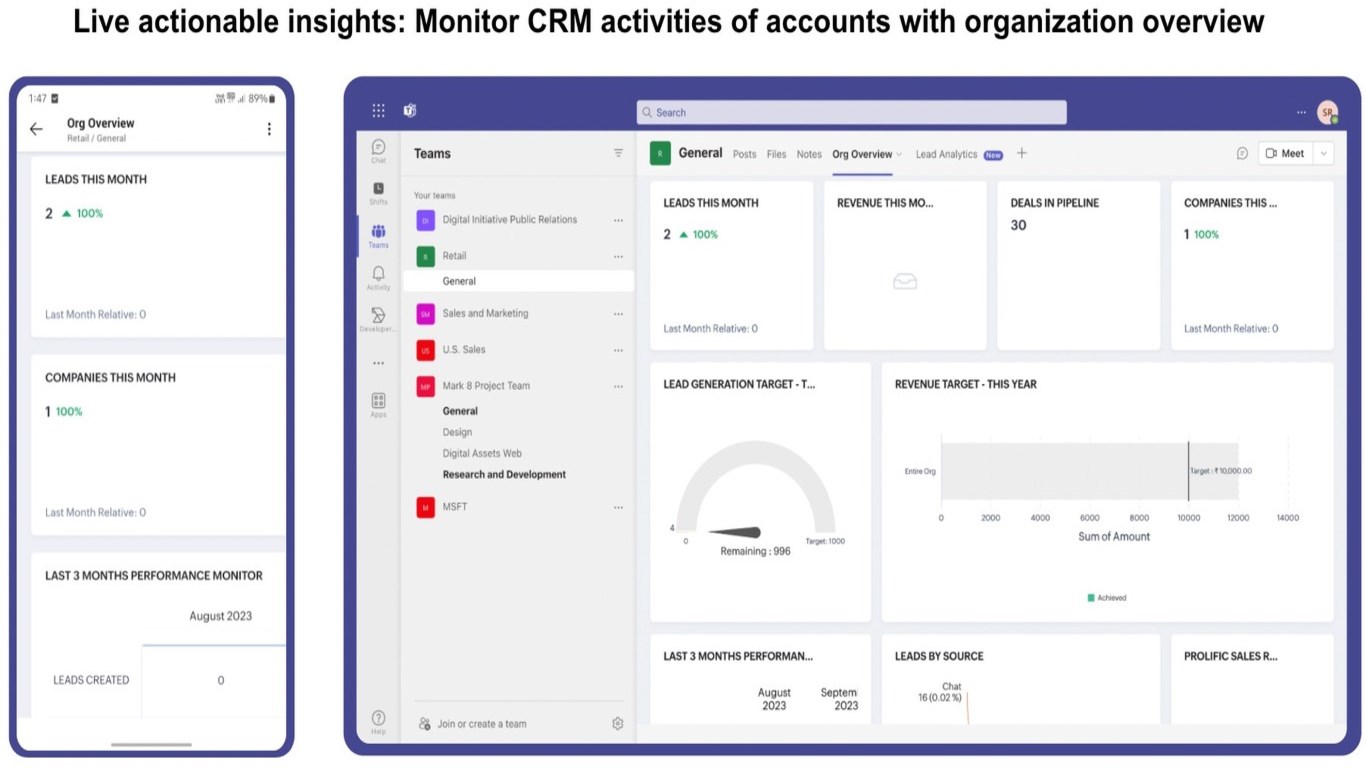1366x768 pixels.
Task: Click the Retail team avatar
Action: pyautogui.click(x=425, y=256)
